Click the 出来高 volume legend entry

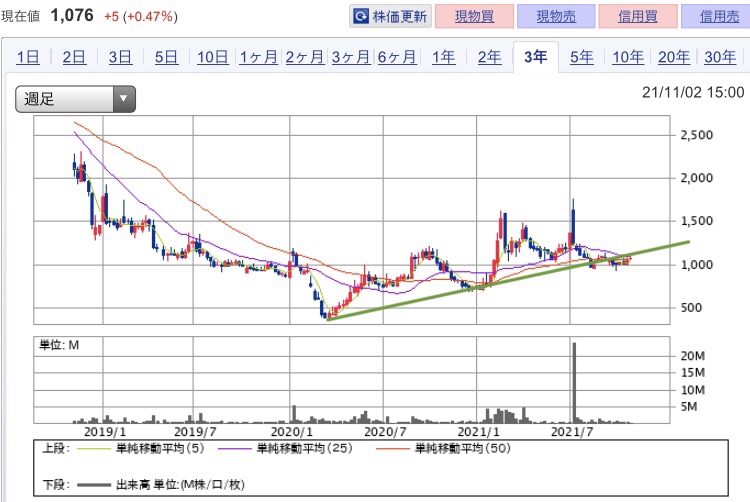tap(161, 485)
